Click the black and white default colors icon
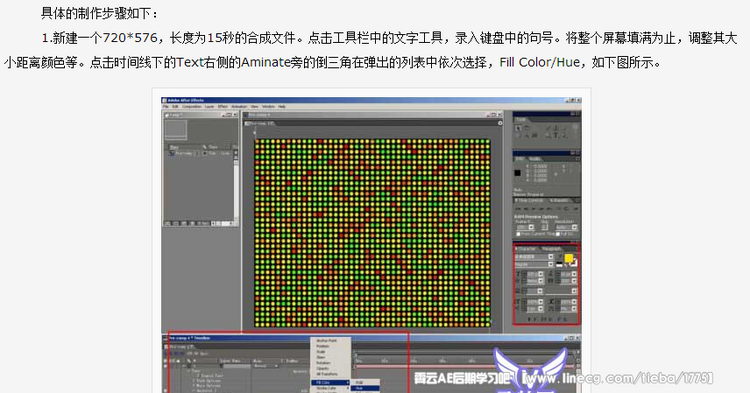Viewport: 750px width, 393px height. (560, 264)
